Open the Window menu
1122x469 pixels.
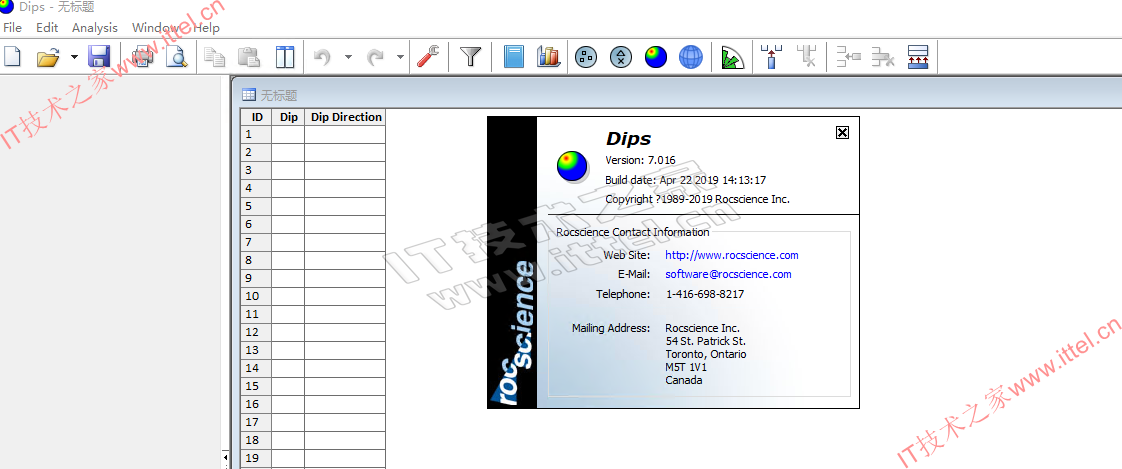pos(155,27)
